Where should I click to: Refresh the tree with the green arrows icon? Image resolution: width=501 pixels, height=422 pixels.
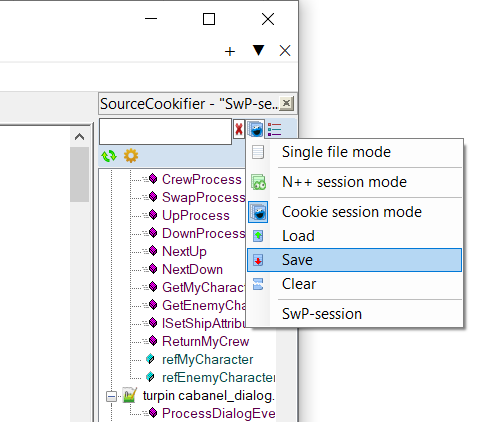tap(109, 156)
